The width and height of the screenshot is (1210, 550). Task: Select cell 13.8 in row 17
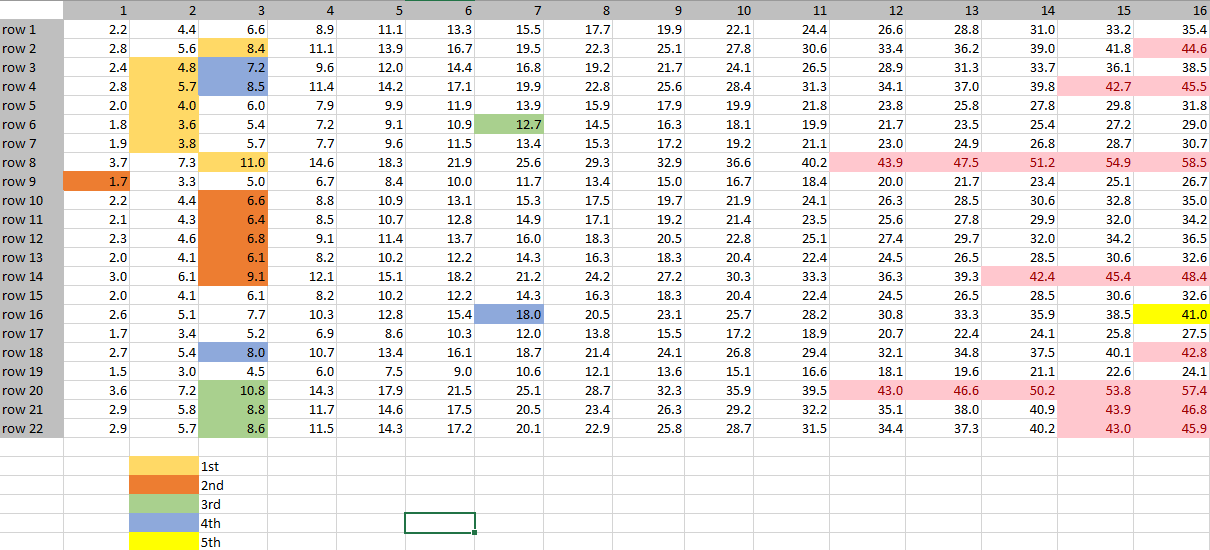(x=578, y=333)
